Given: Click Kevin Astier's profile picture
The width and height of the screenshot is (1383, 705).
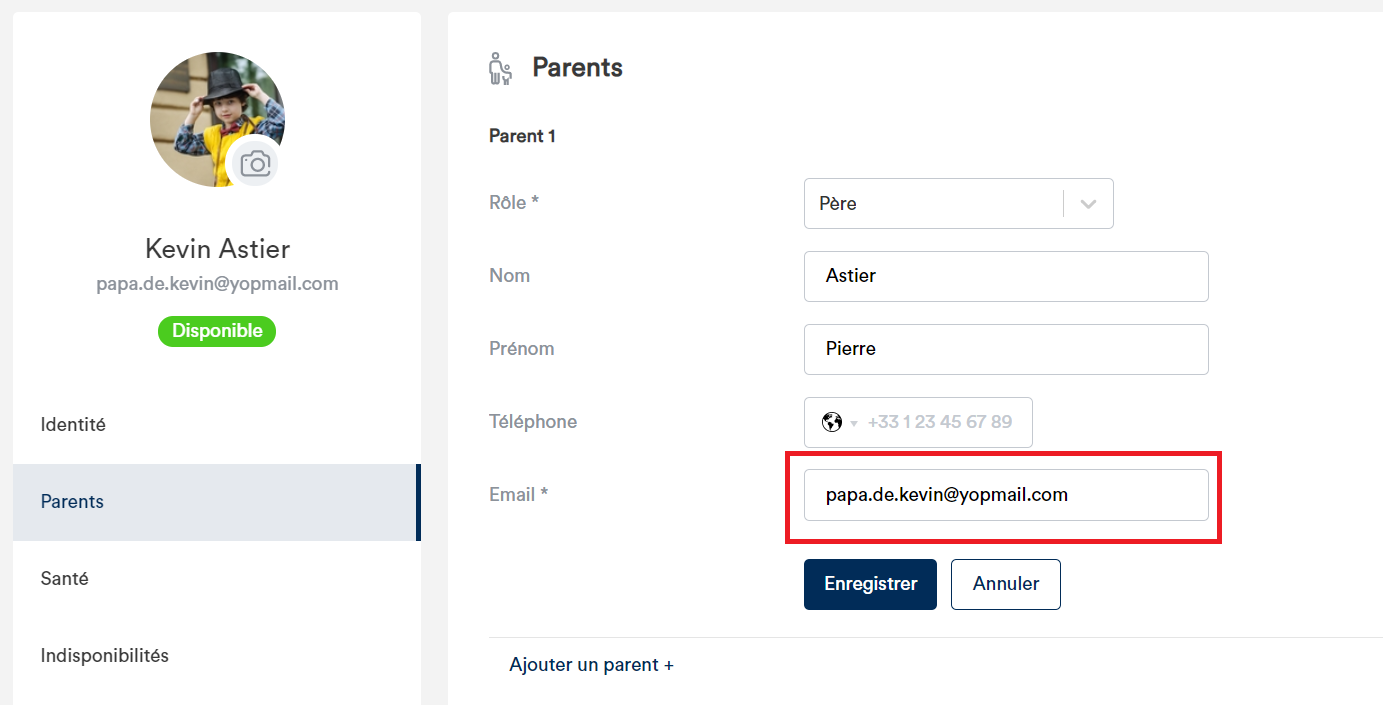Looking at the screenshot, I should 217,119.
